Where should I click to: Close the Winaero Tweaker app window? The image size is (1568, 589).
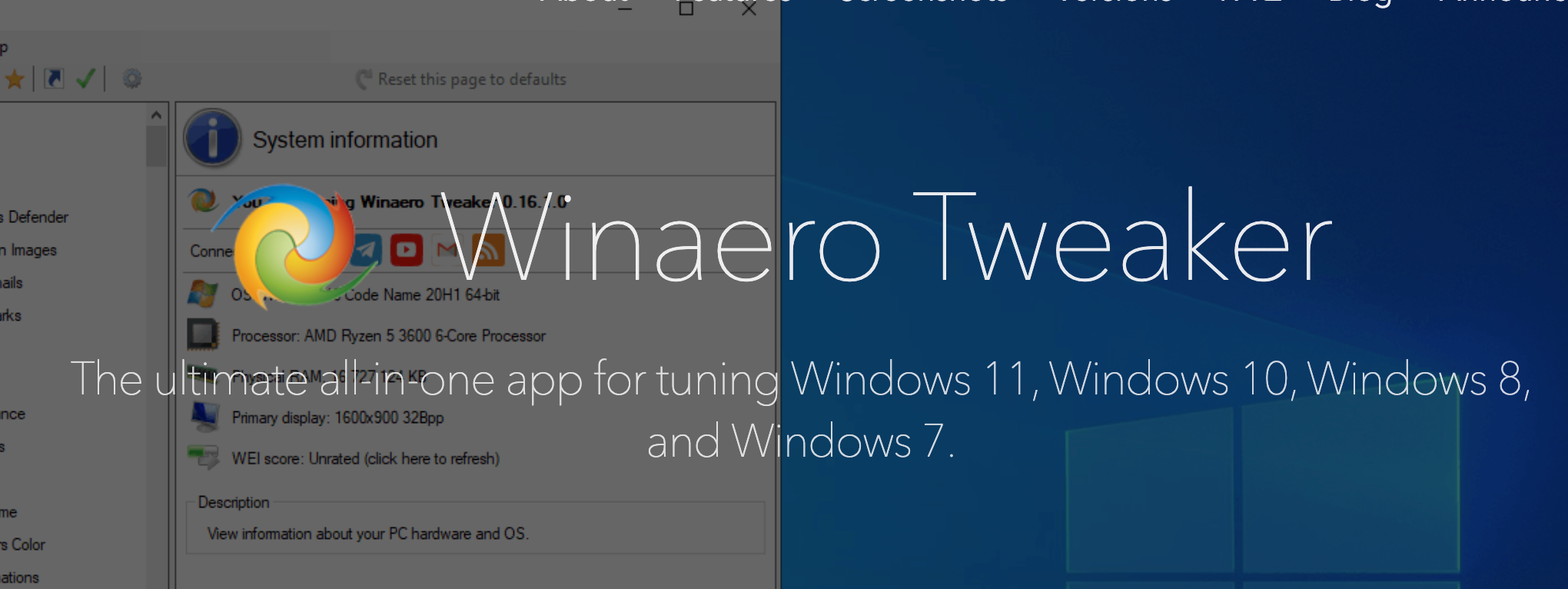tap(749, 8)
